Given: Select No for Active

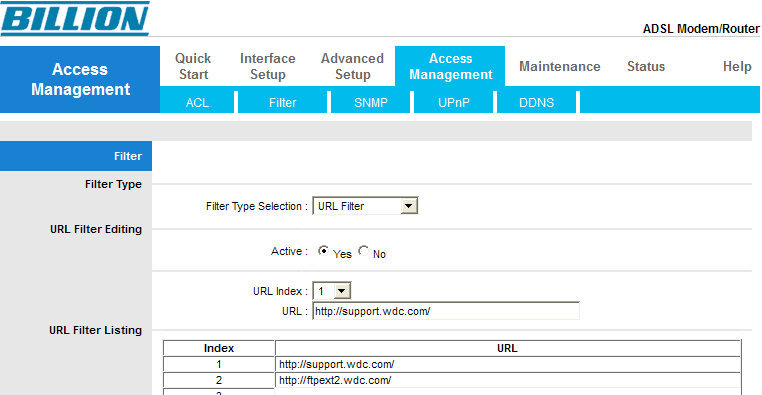Looking at the screenshot, I should [x=363, y=251].
